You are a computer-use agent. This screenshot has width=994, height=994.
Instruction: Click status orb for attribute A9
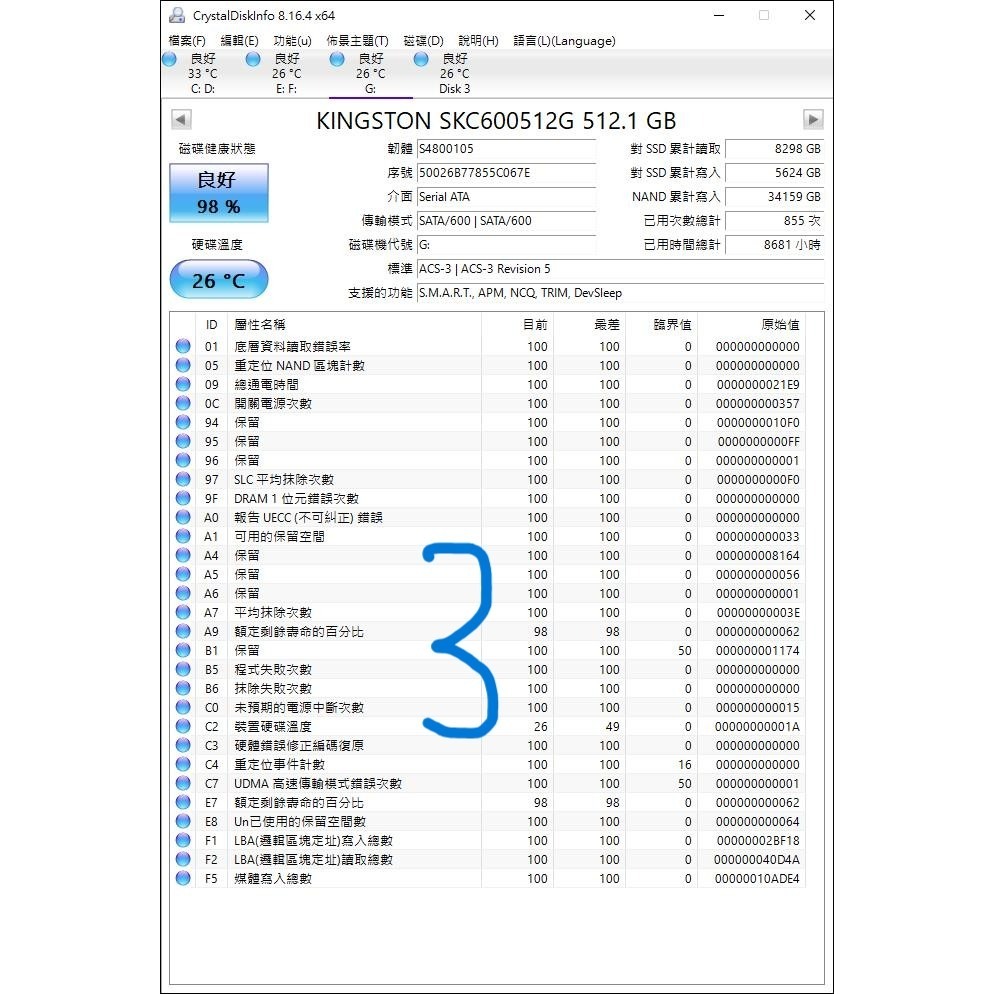coord(183,631)
